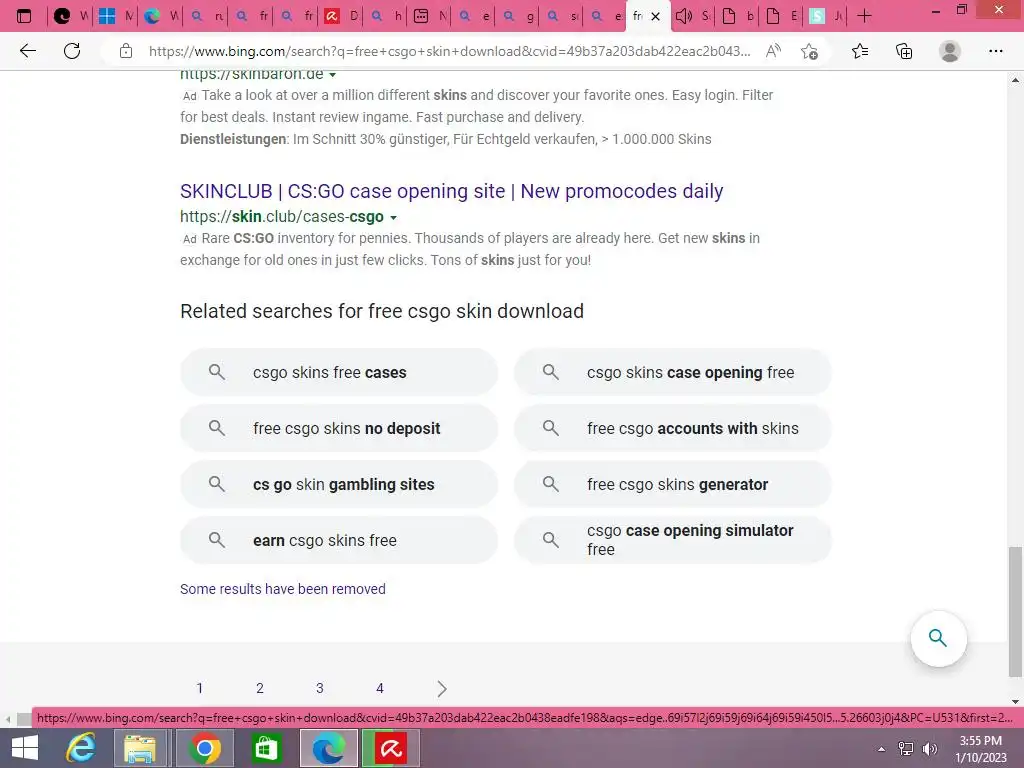The image size is (1024, 768).
Task: Open the Collections icon
Action: click(904, 51)
